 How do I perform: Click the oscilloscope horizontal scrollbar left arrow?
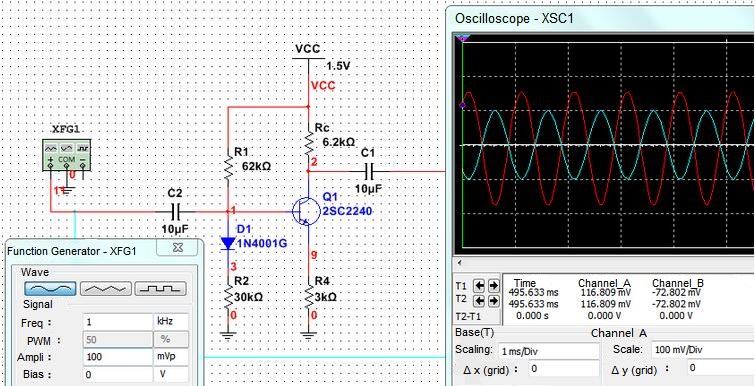pos(460,263)
